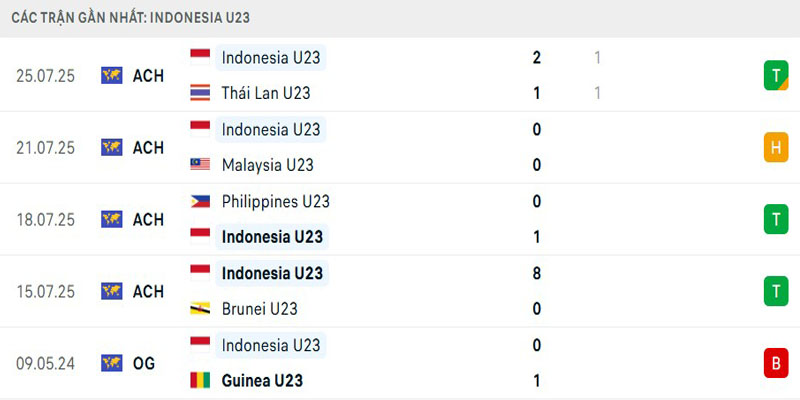Click the Brunei flag icon
Screen dimensions: 800x400
click(200, 309)
